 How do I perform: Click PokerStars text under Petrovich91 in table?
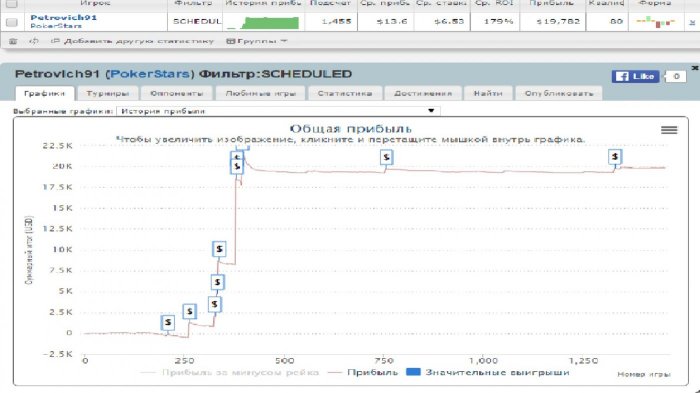[x=56, y=26]
